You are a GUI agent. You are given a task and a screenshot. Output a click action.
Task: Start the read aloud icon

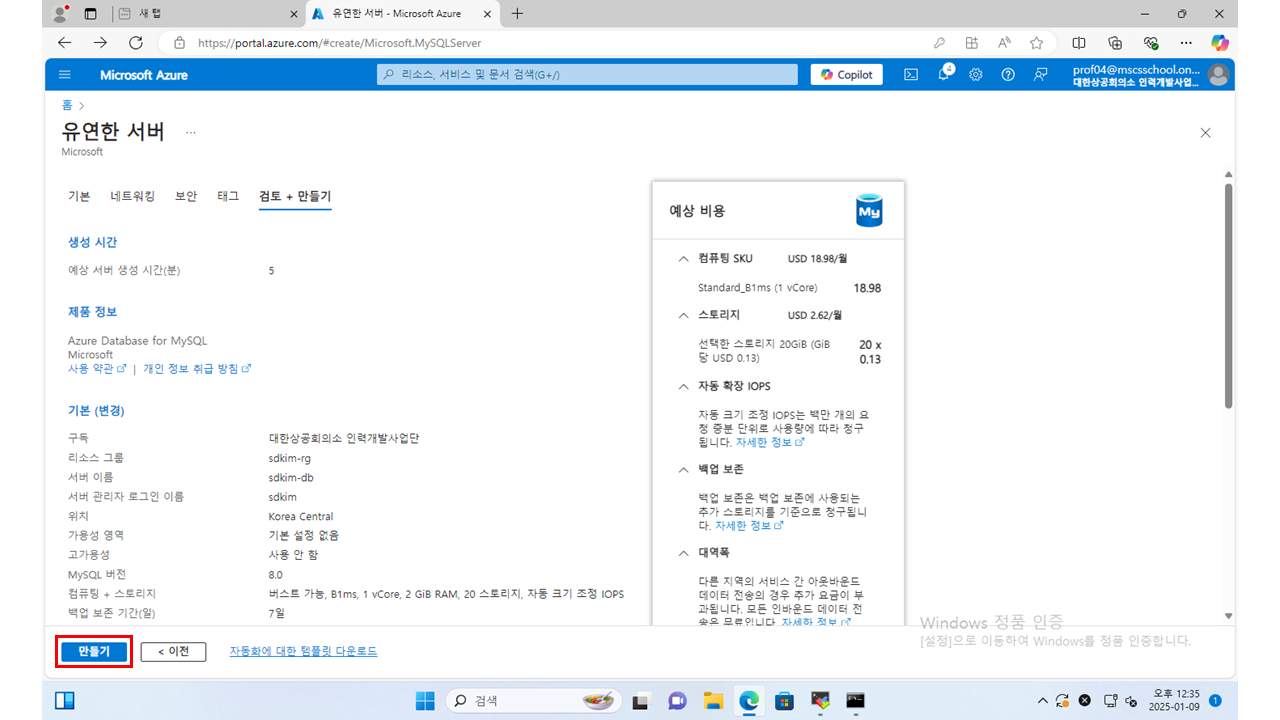pos(1004,43)
